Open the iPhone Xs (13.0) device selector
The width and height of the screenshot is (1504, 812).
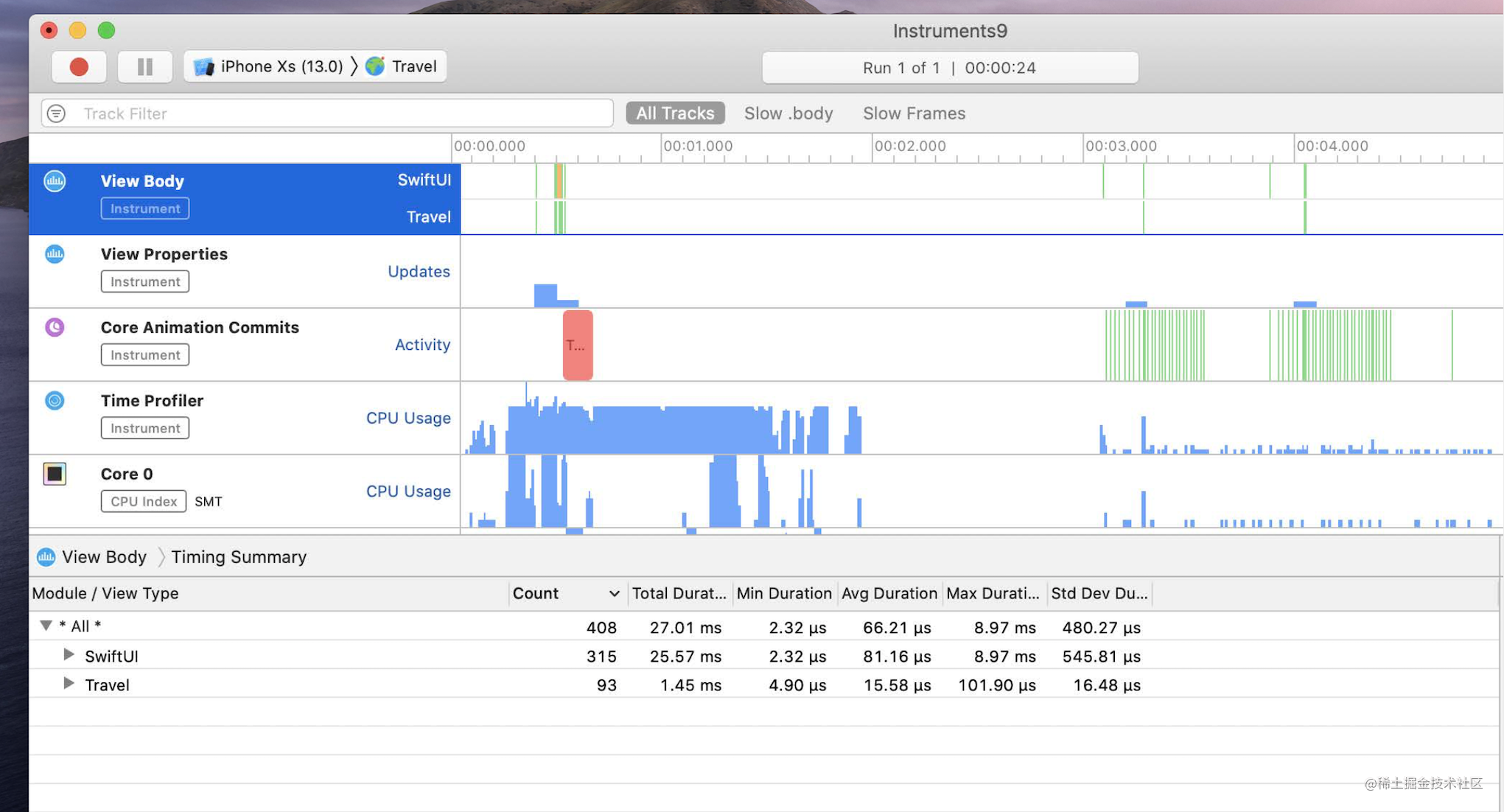click(x=268, y=66)
